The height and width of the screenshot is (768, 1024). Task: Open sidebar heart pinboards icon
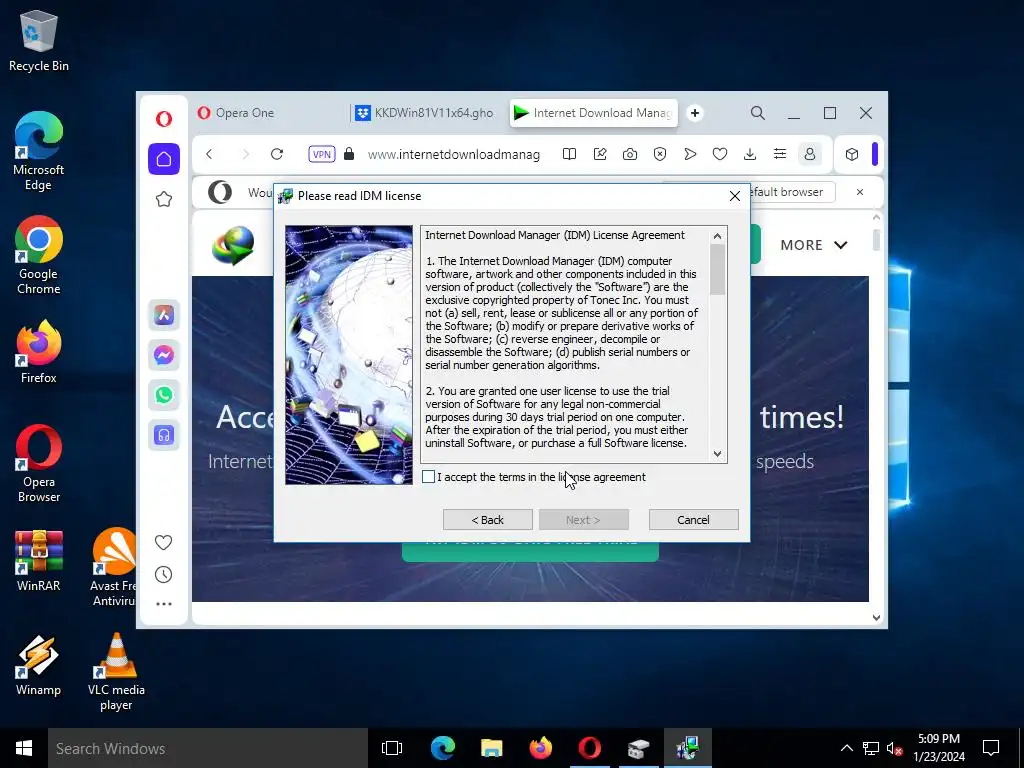click(x=163, y=542)
